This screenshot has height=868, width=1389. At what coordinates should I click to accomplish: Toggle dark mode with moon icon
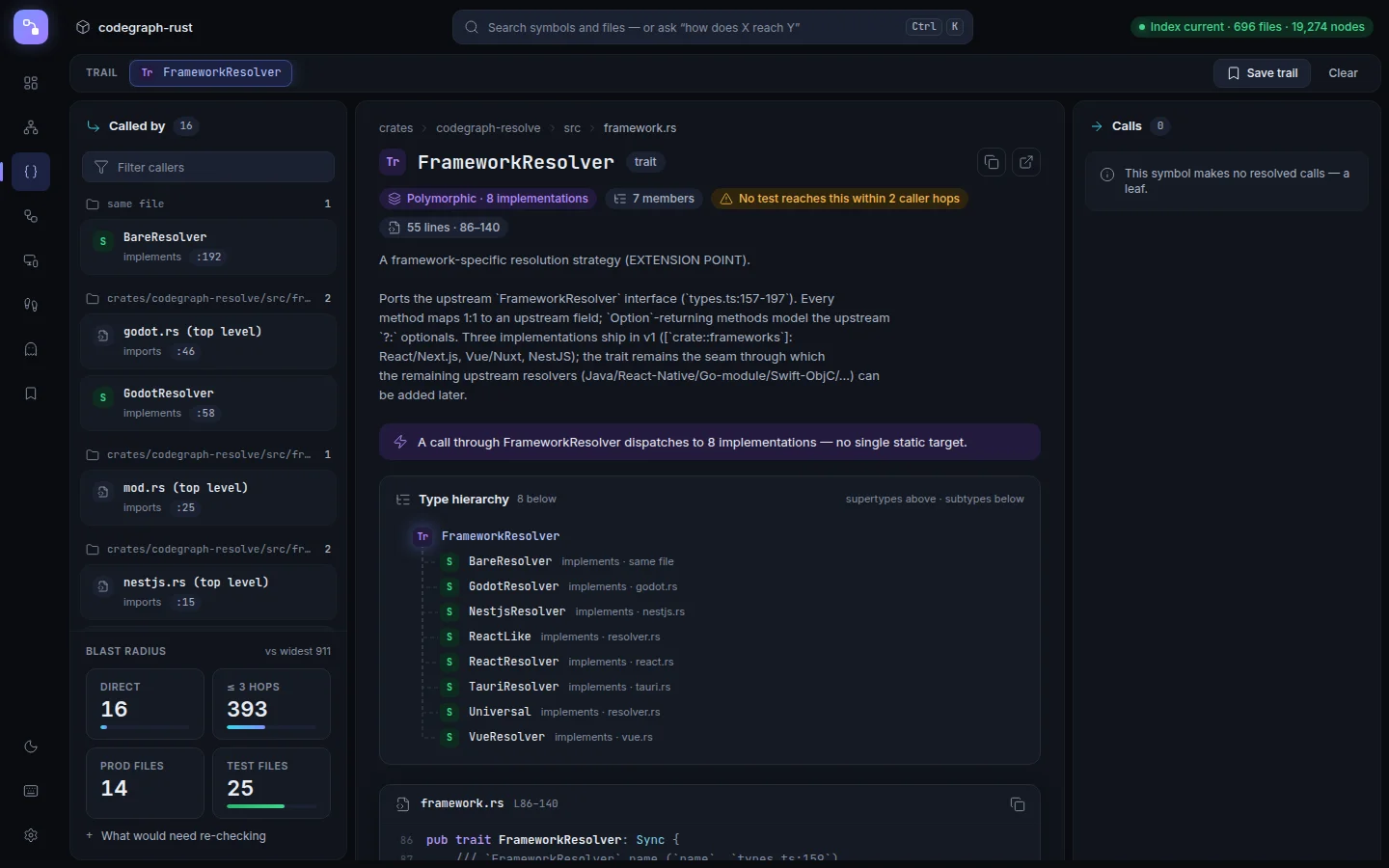[31, 746]
